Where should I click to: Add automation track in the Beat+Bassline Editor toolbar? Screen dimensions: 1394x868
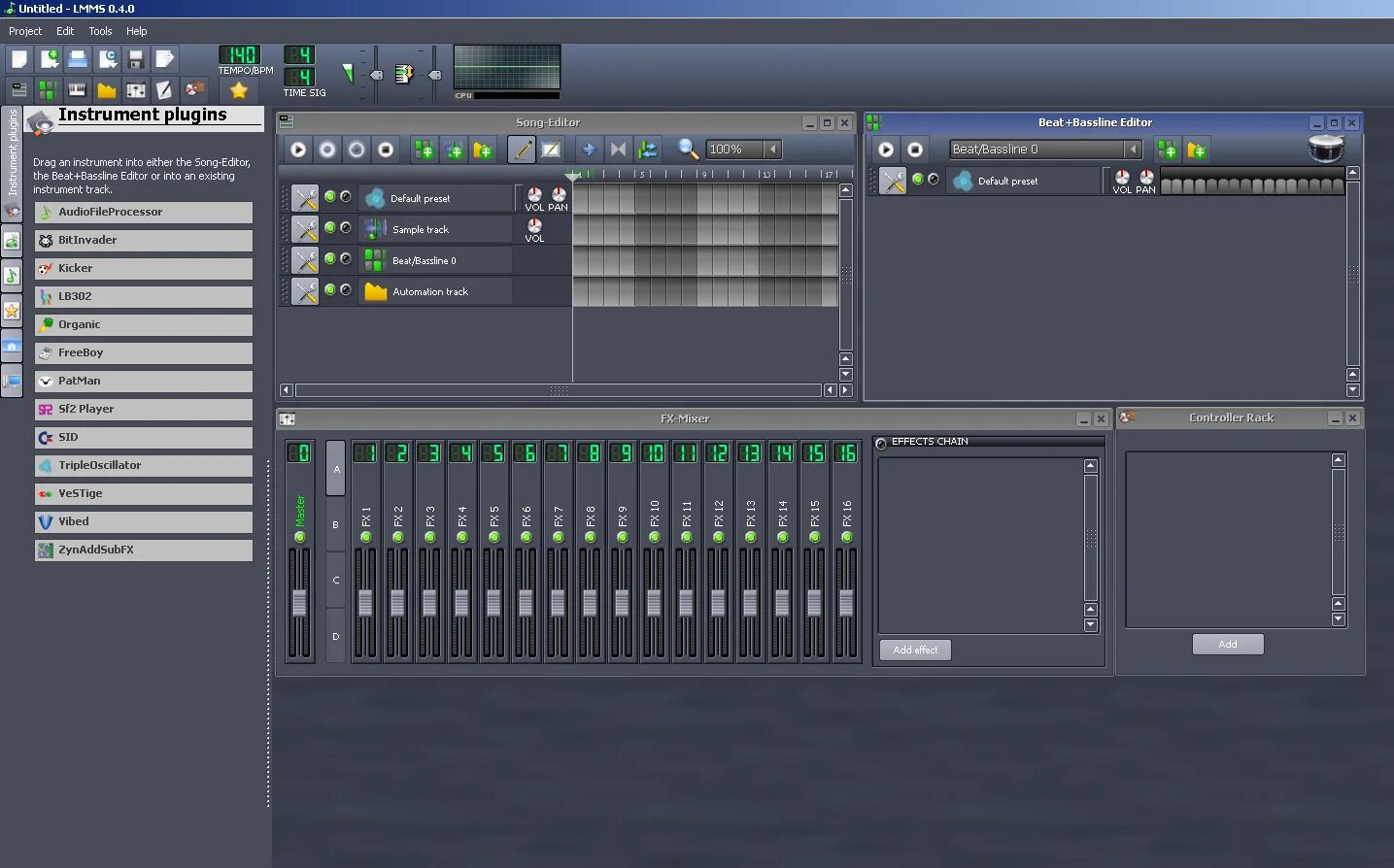[x=1197, y=150]
